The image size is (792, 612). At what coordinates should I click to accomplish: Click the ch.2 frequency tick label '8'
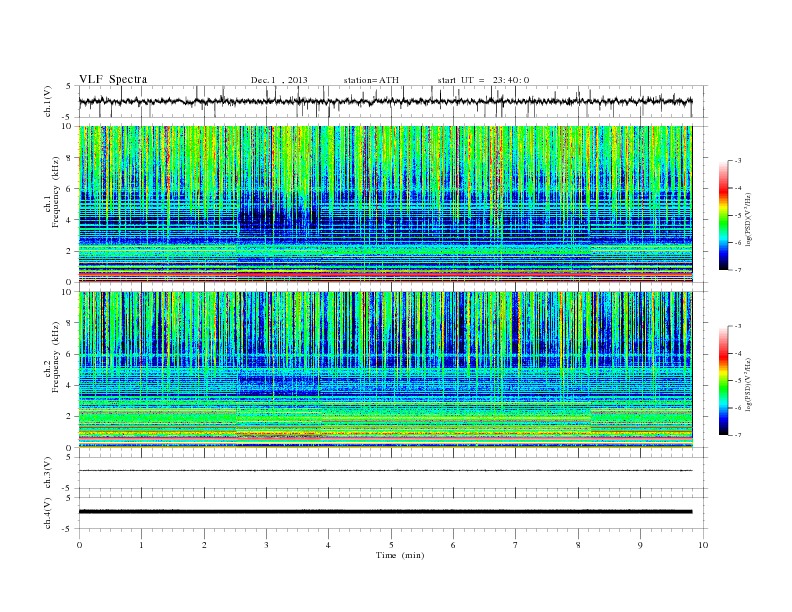70,323
